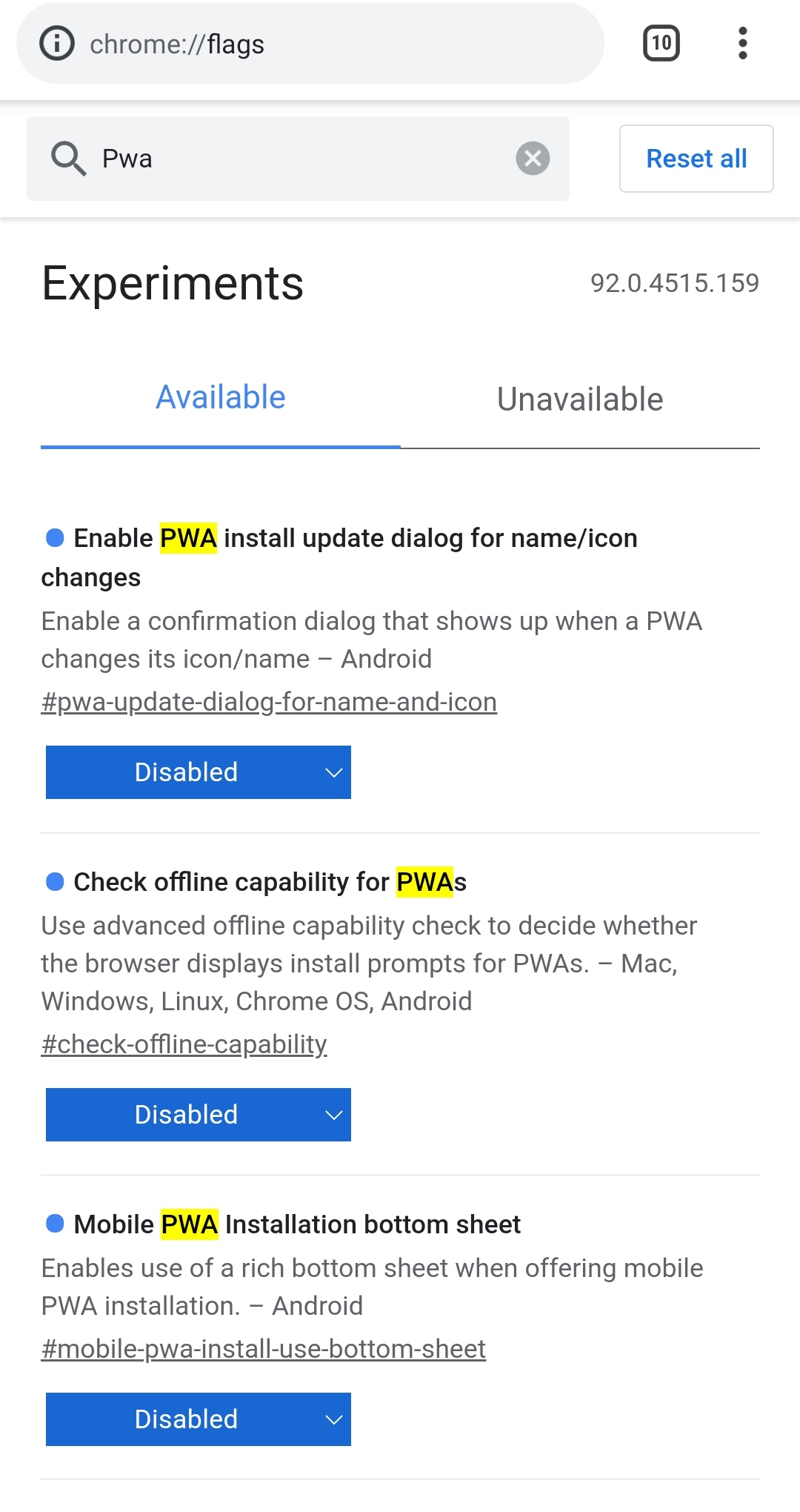Click the blue dot beside Check offline capability
800x1512 pixels.
[x=55, y=881]
